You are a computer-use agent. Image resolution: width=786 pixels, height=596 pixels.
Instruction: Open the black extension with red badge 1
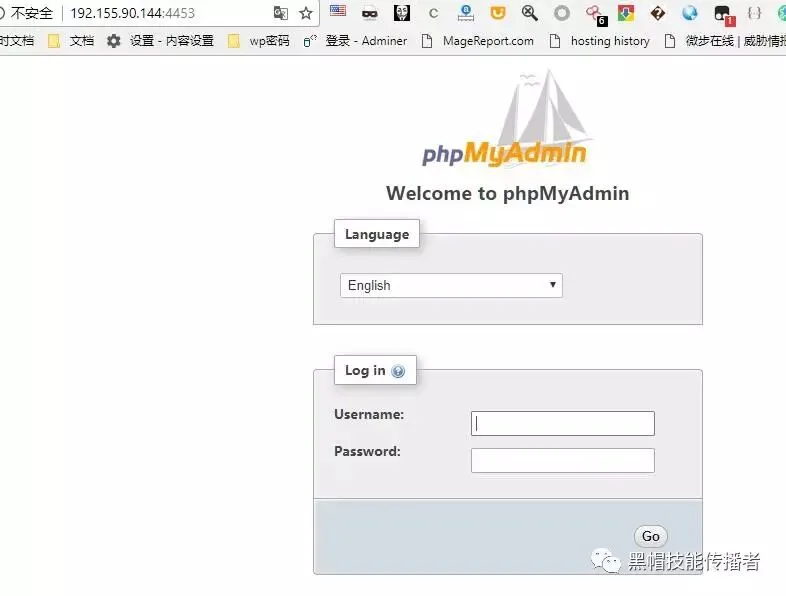pyautogui.click(x=724, y=15)
